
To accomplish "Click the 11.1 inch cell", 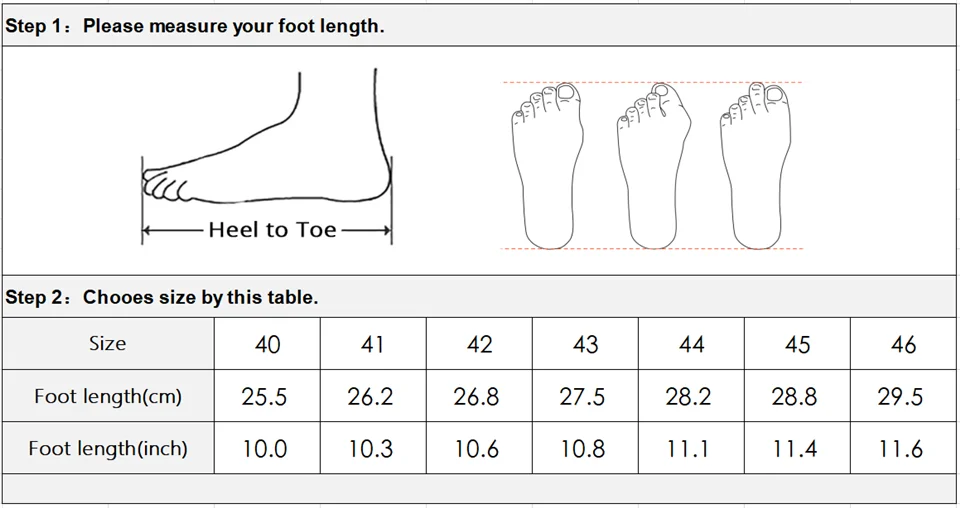I will 688,449.
